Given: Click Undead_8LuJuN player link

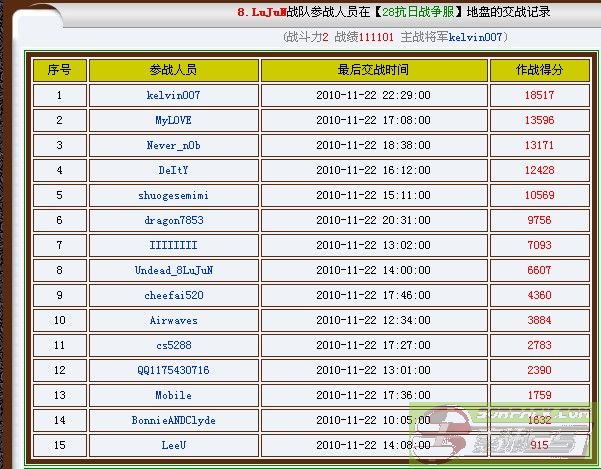Looking at the screenshot, I should coord(173,270).
